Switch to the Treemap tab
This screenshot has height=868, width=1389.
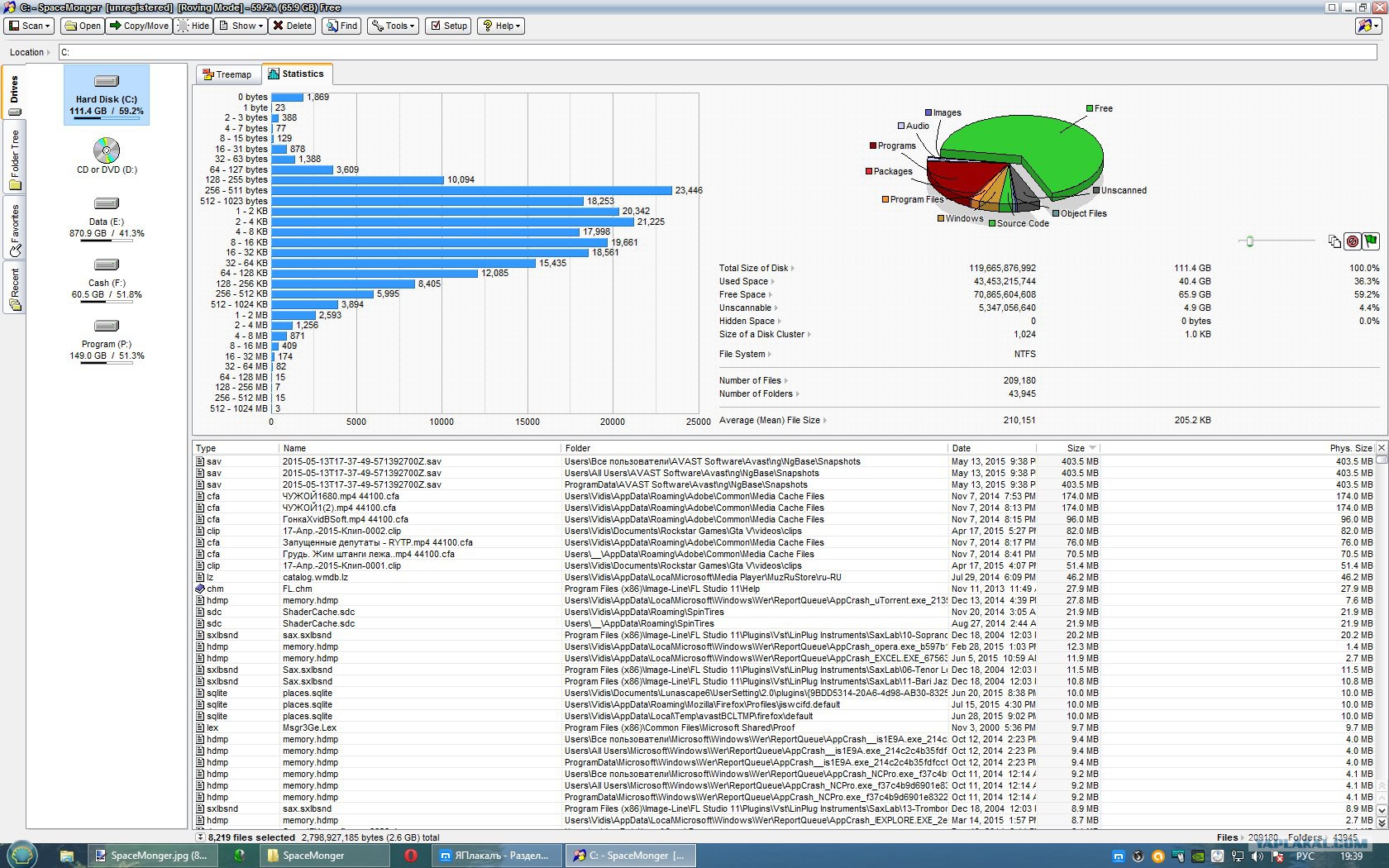pyautogui.click(x=228, y=74)
